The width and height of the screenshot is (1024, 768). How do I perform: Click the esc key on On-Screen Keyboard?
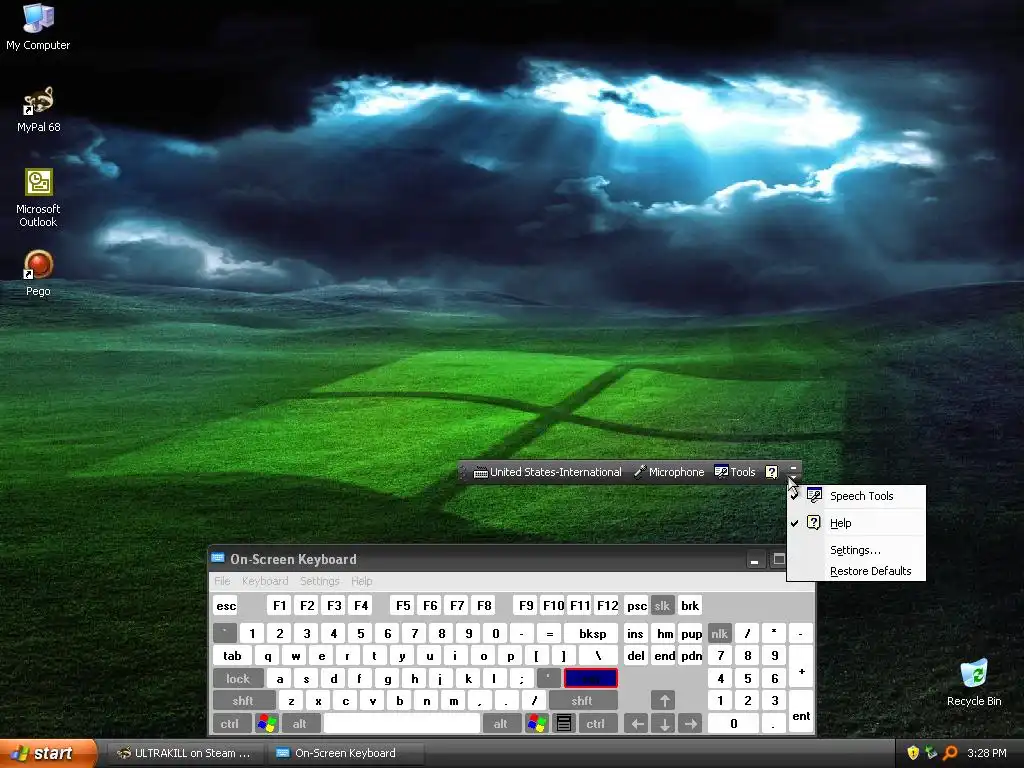(225, 605)
